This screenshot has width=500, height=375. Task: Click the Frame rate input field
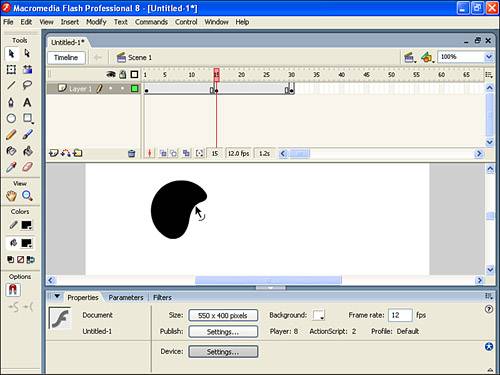(400, 315)
